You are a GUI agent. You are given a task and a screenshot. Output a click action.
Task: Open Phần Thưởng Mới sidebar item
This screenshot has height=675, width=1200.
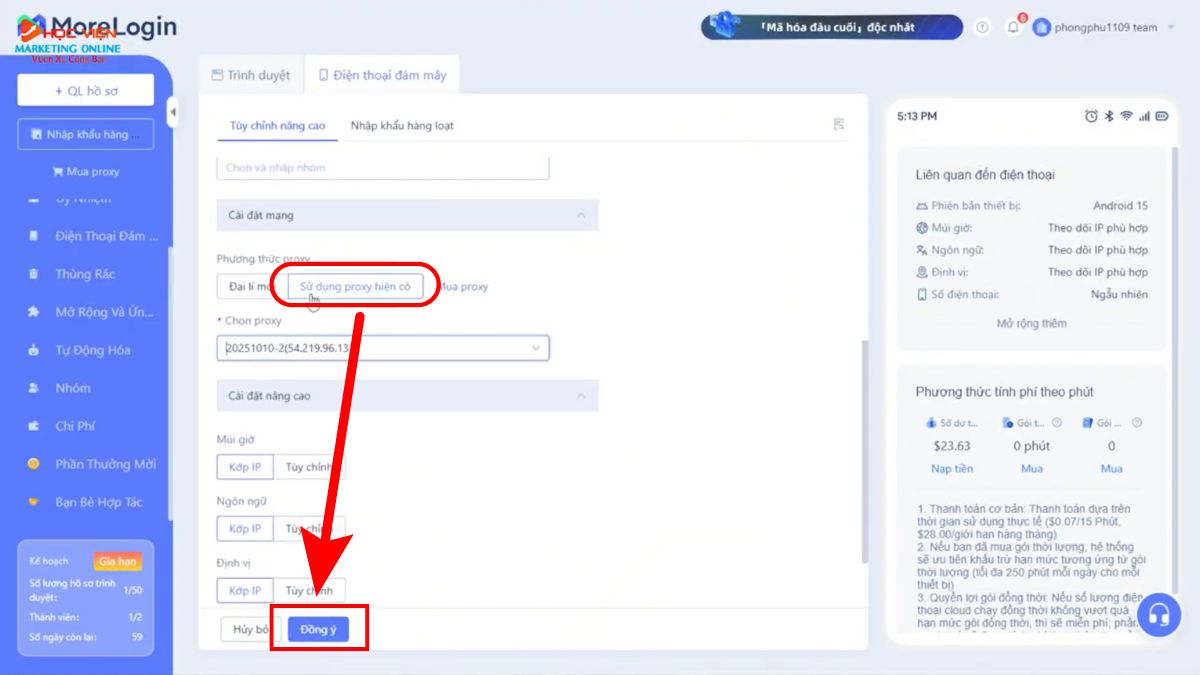tap(105, 464)
